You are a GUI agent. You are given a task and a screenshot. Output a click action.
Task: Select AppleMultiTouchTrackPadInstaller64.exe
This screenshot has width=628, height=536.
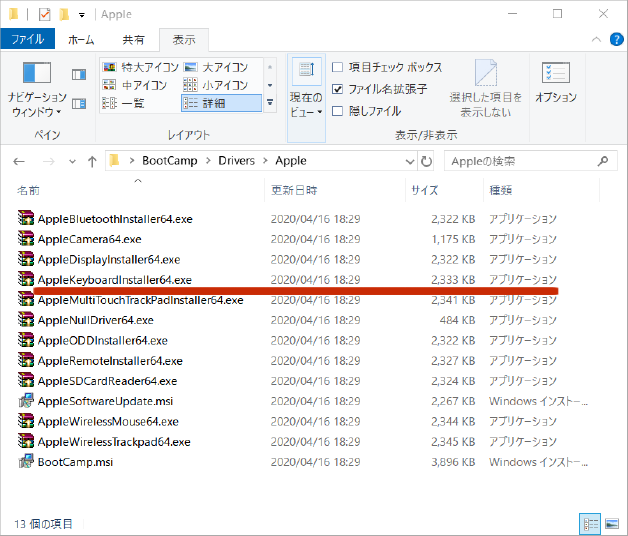pos(141,300)
